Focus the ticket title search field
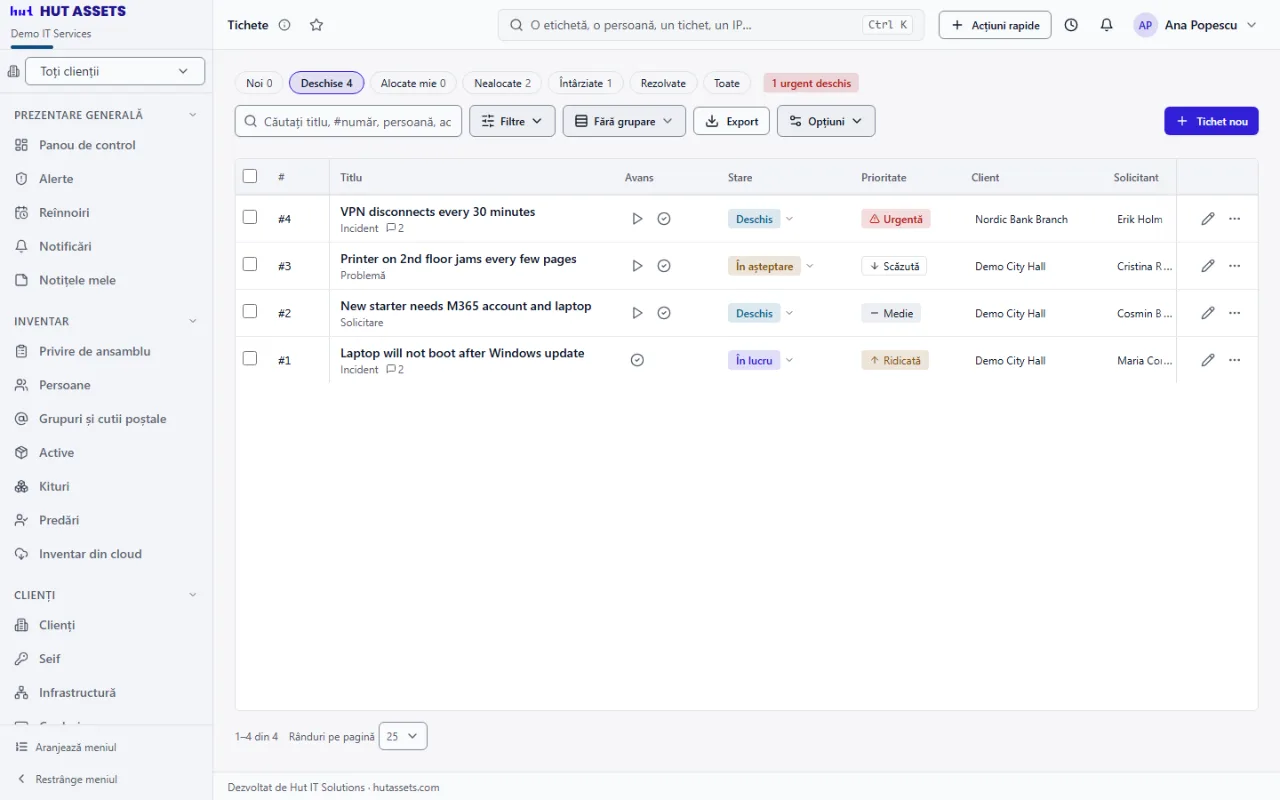Screen dimensions: 1280x800 [x=348, y=121]
